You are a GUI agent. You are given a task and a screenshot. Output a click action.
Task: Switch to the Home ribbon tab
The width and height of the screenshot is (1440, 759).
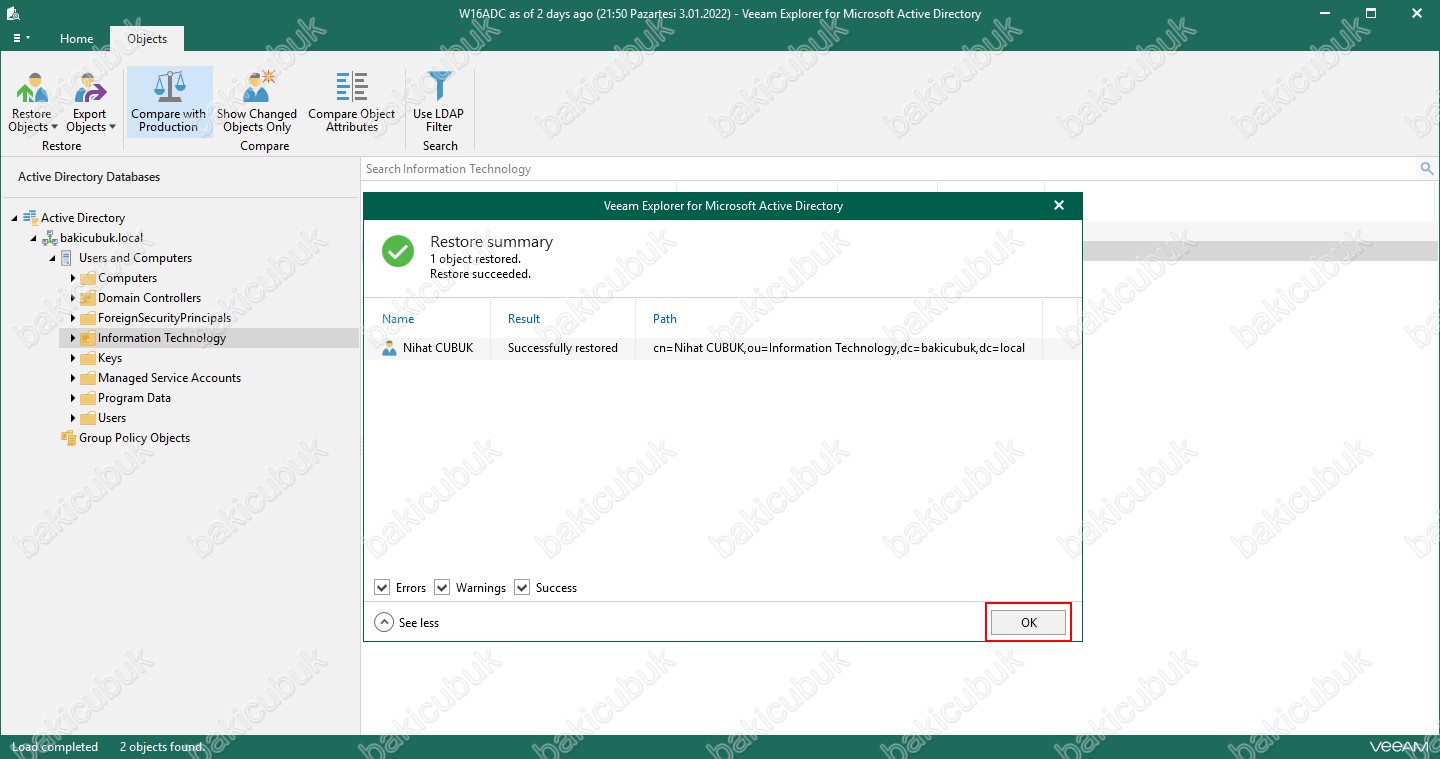(76, 39)
